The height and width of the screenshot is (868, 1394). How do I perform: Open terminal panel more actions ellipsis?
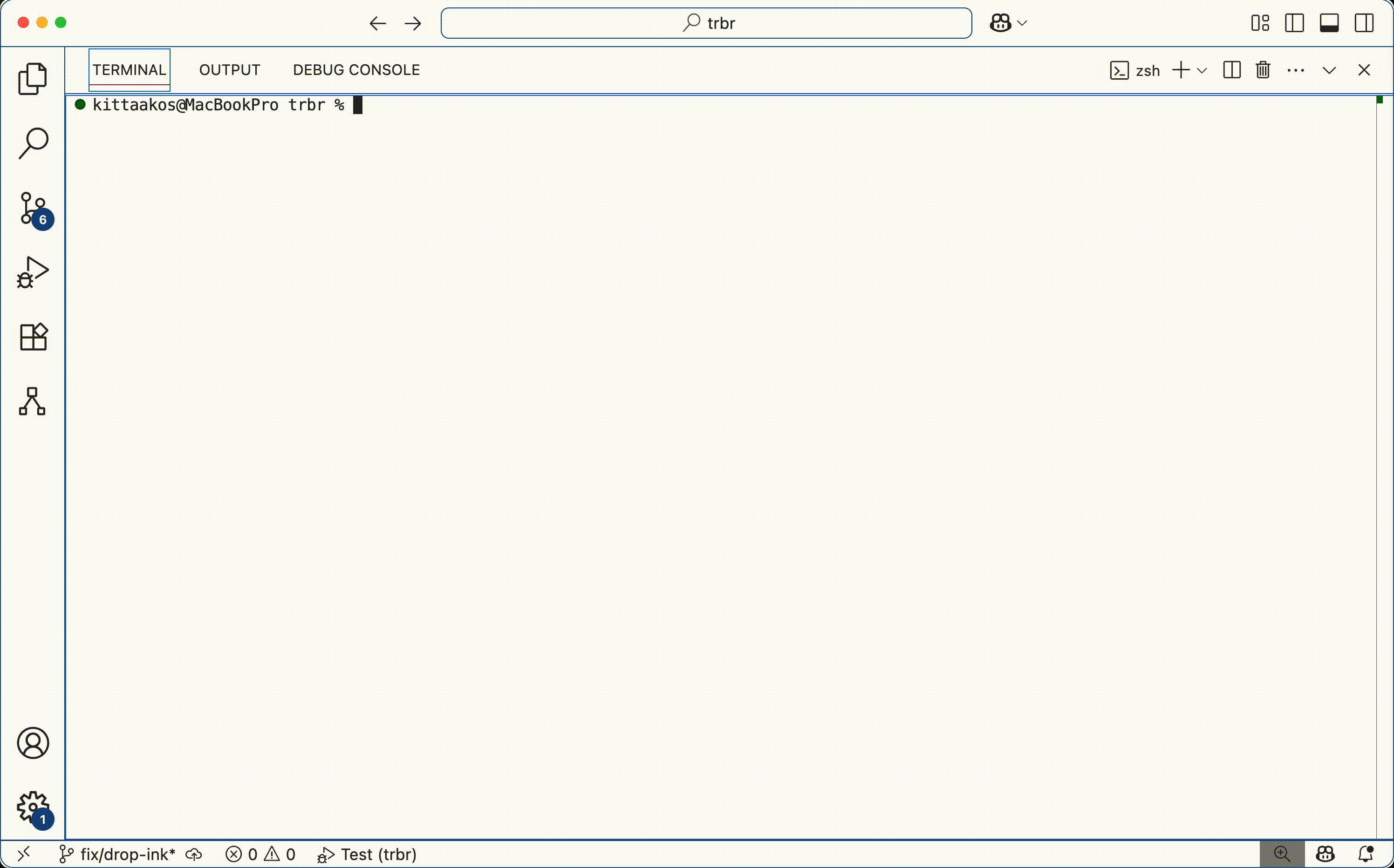(1295, 70)
